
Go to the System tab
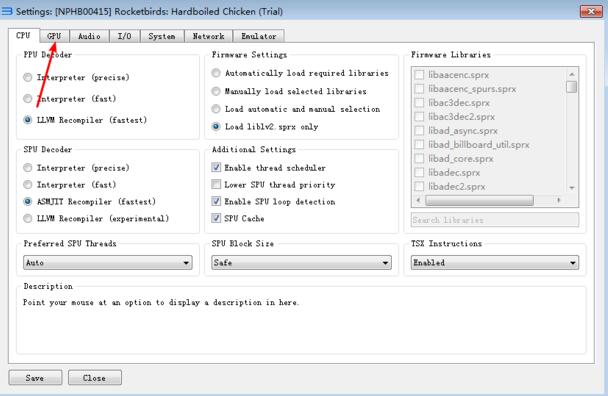pos(162,36)
